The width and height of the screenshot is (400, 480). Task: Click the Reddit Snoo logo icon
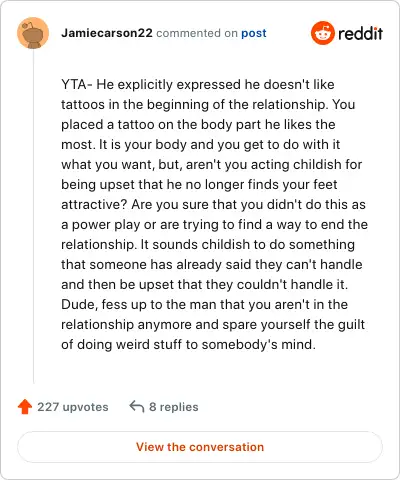[322, 33]
